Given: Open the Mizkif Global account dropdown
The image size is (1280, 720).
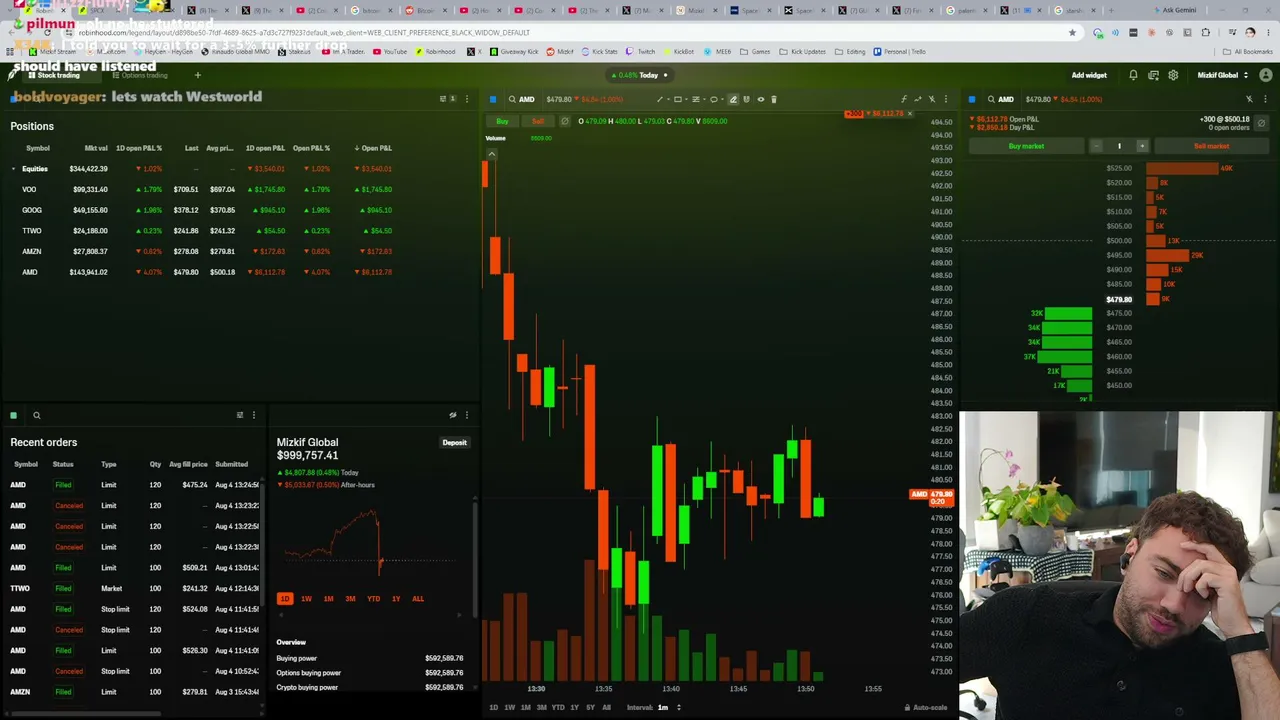Looking at the screenshot, I should 1223,75.
